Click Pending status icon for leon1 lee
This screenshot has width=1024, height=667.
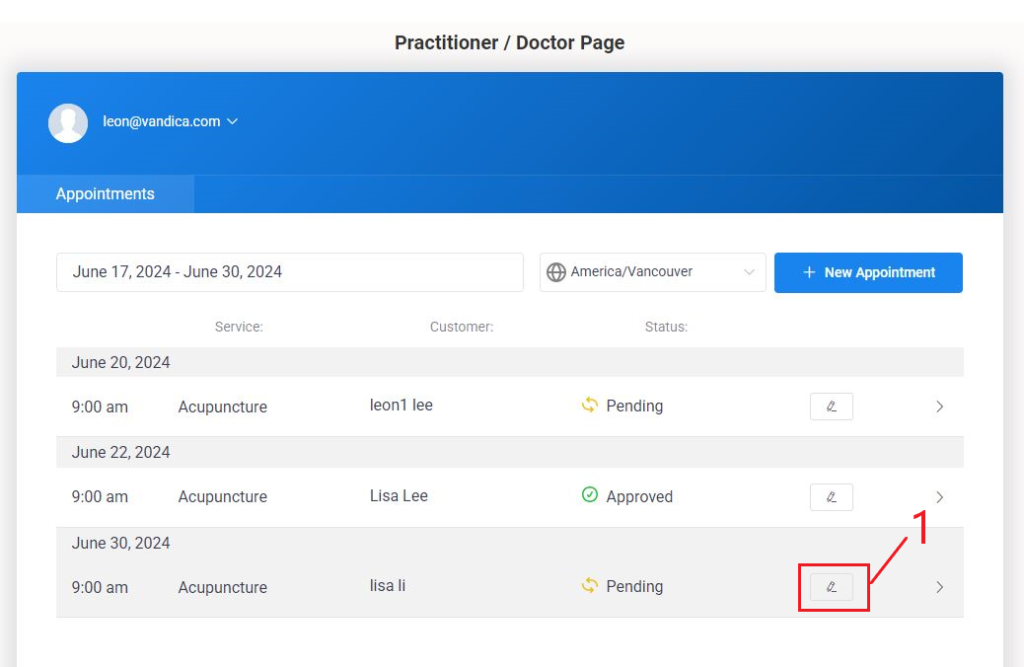click(x=590, y=405)
